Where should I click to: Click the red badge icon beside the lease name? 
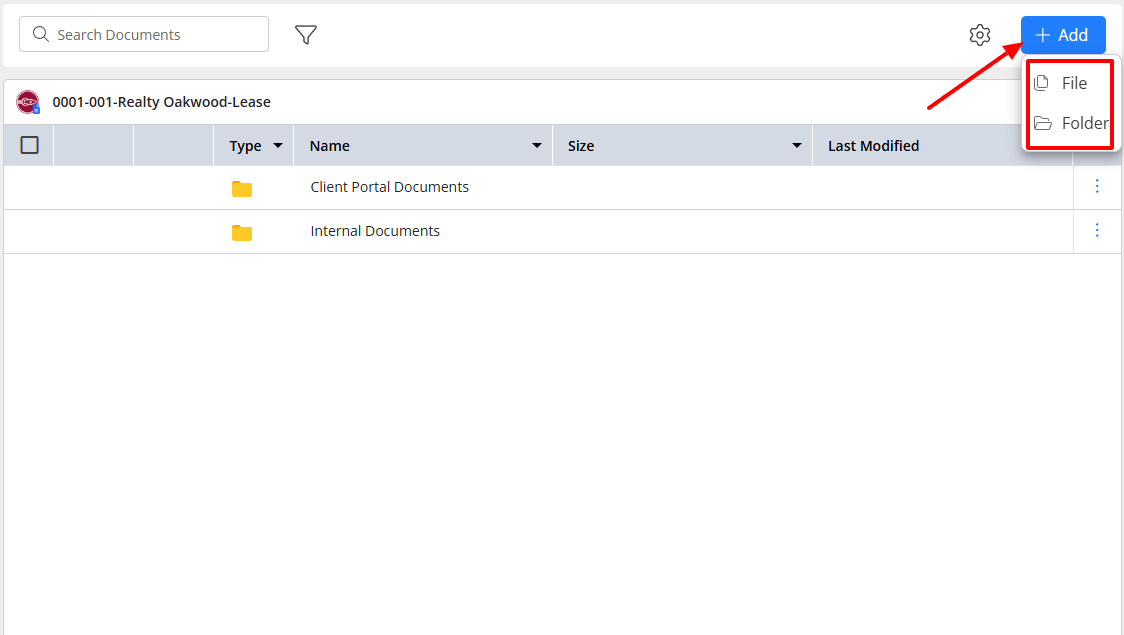point(27,101)
